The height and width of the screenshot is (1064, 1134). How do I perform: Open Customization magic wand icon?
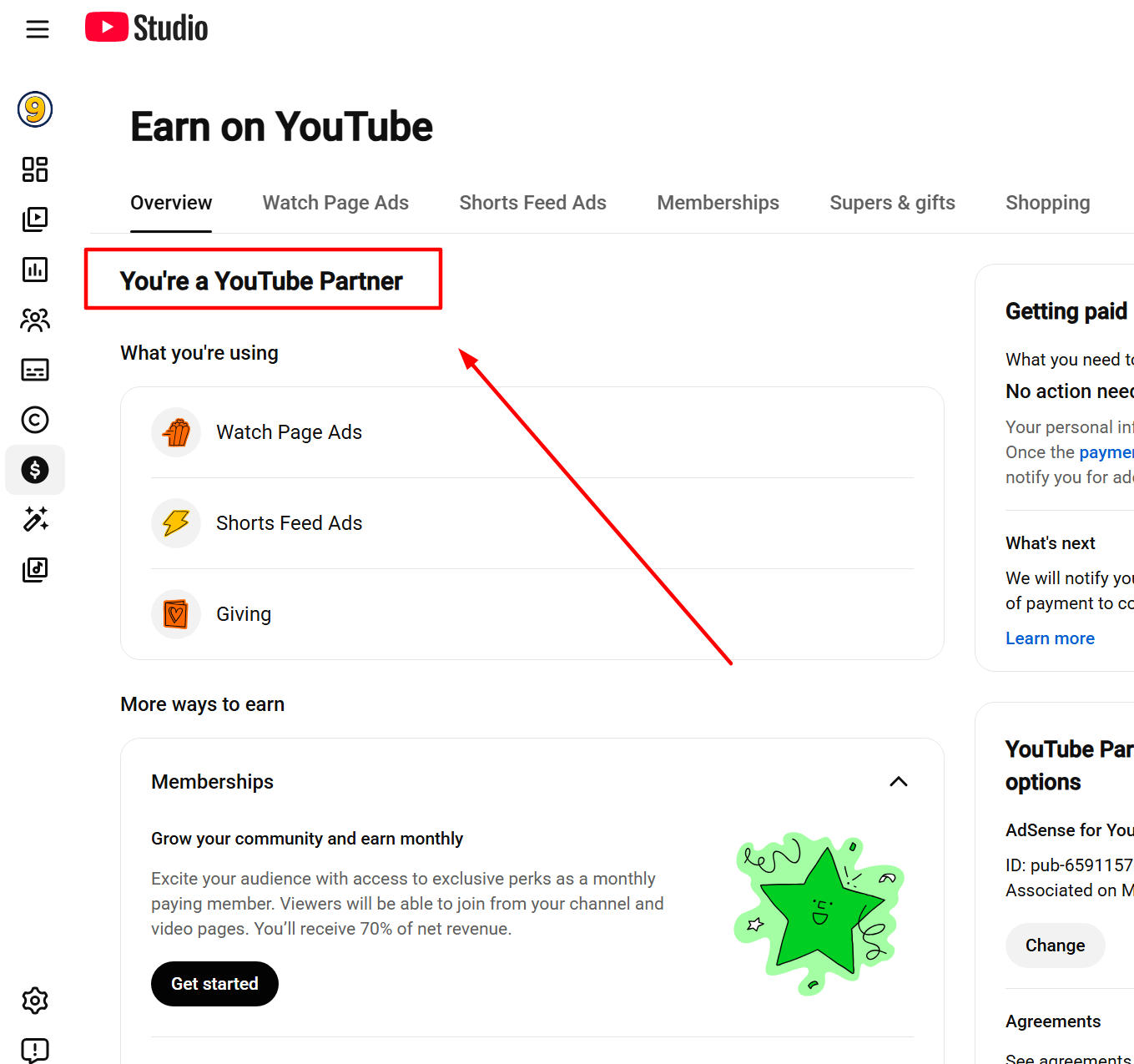click(x=35, y=519)
